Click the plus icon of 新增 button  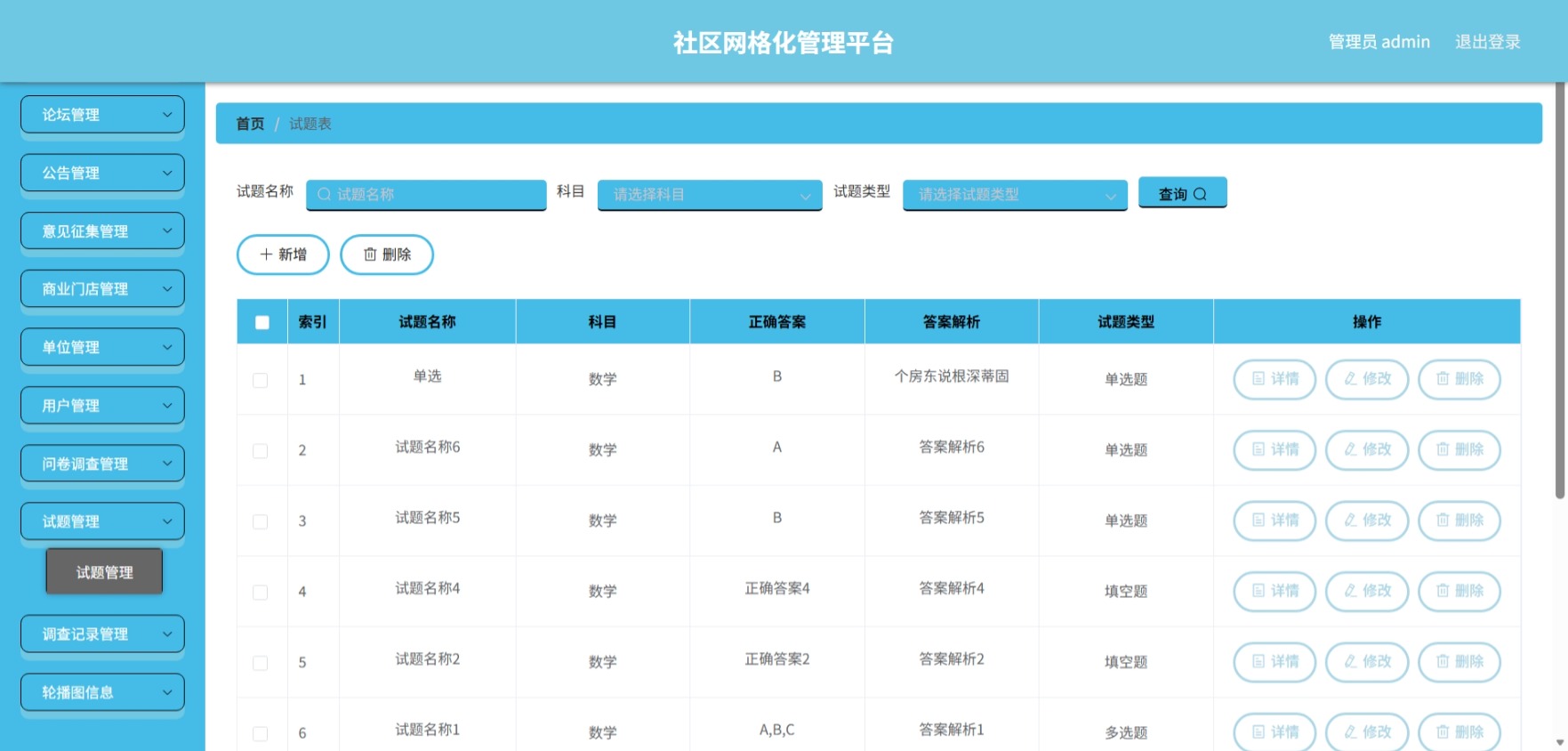266,254
